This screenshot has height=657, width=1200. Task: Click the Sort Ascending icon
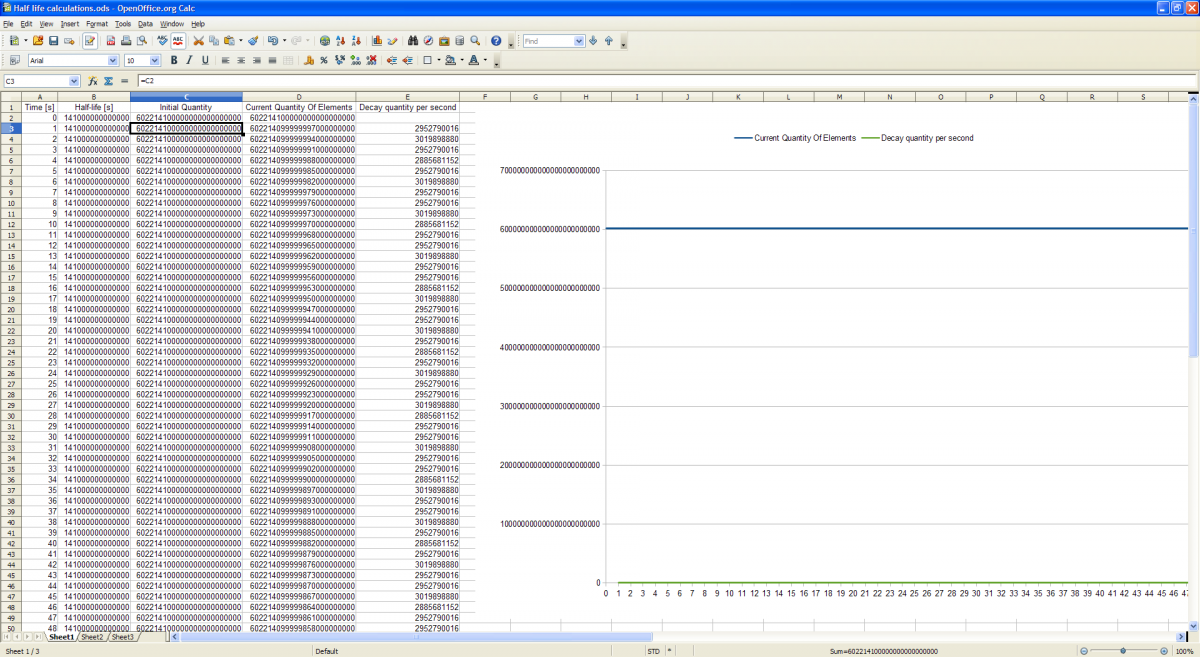point(341,41)
